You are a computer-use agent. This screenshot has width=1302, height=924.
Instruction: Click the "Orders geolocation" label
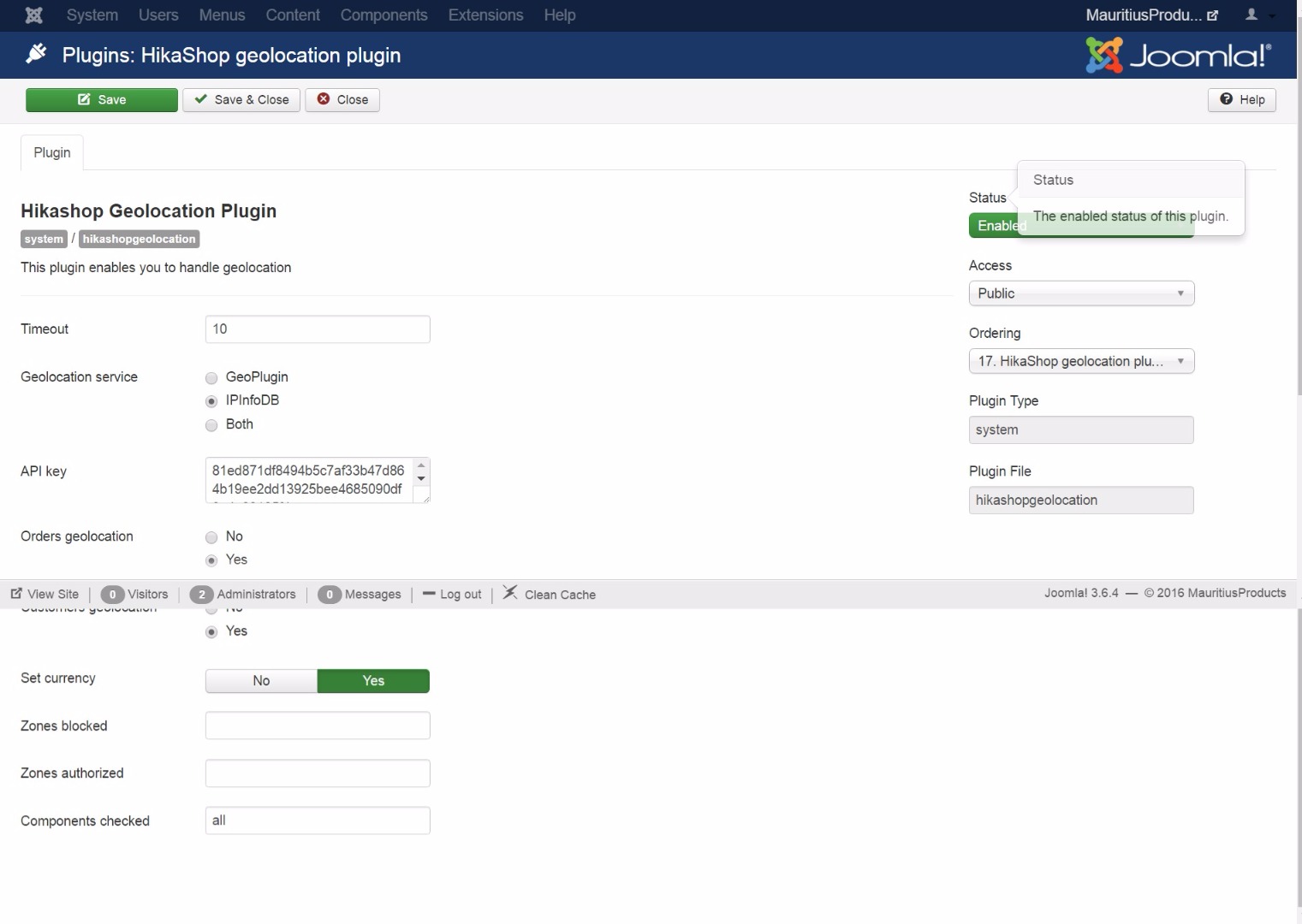[77, 536]
